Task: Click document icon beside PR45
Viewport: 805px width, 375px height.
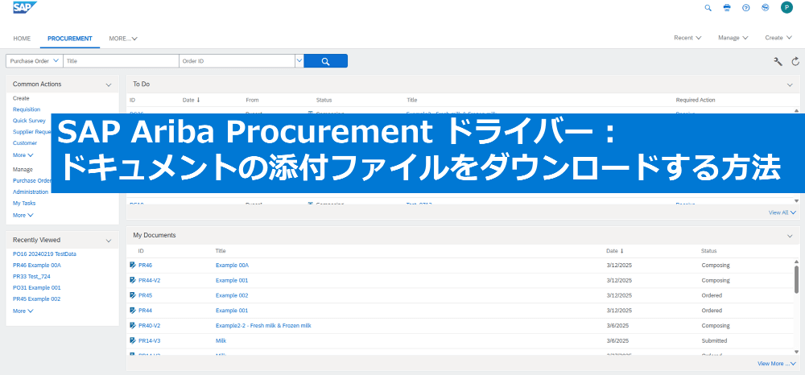Action: (132, 295)
